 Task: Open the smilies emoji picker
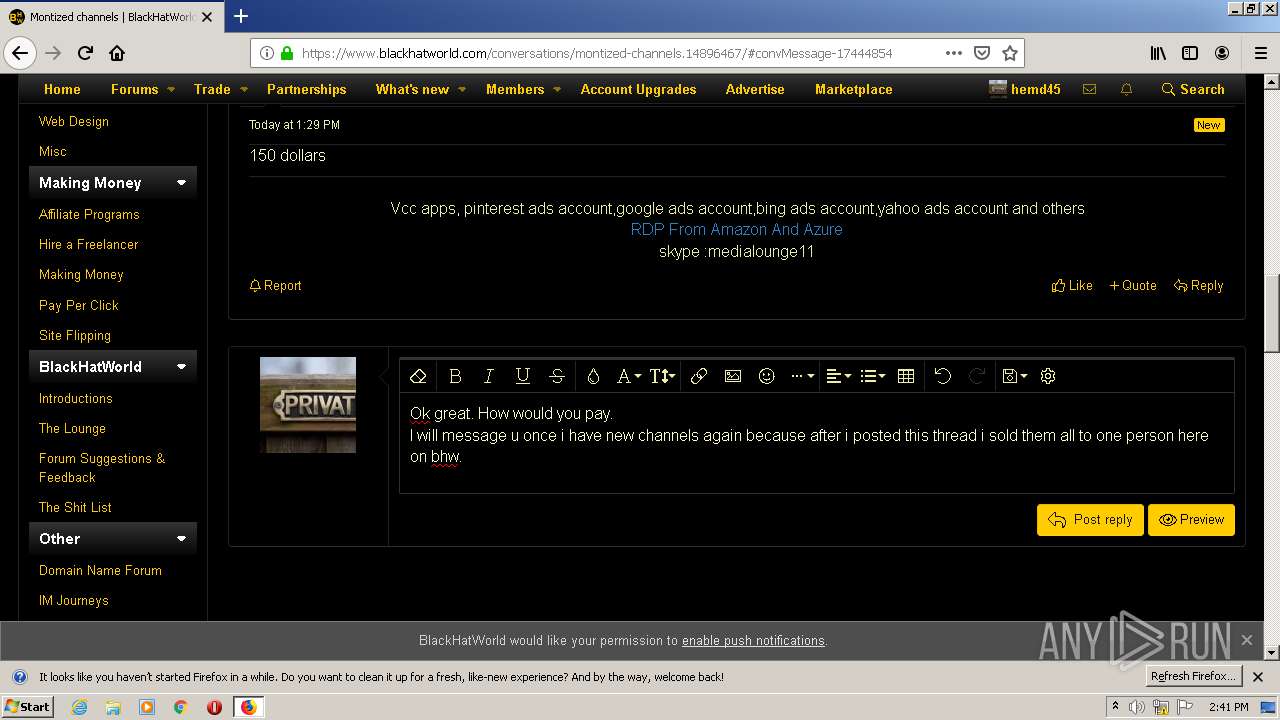click(x=767, y=376)
